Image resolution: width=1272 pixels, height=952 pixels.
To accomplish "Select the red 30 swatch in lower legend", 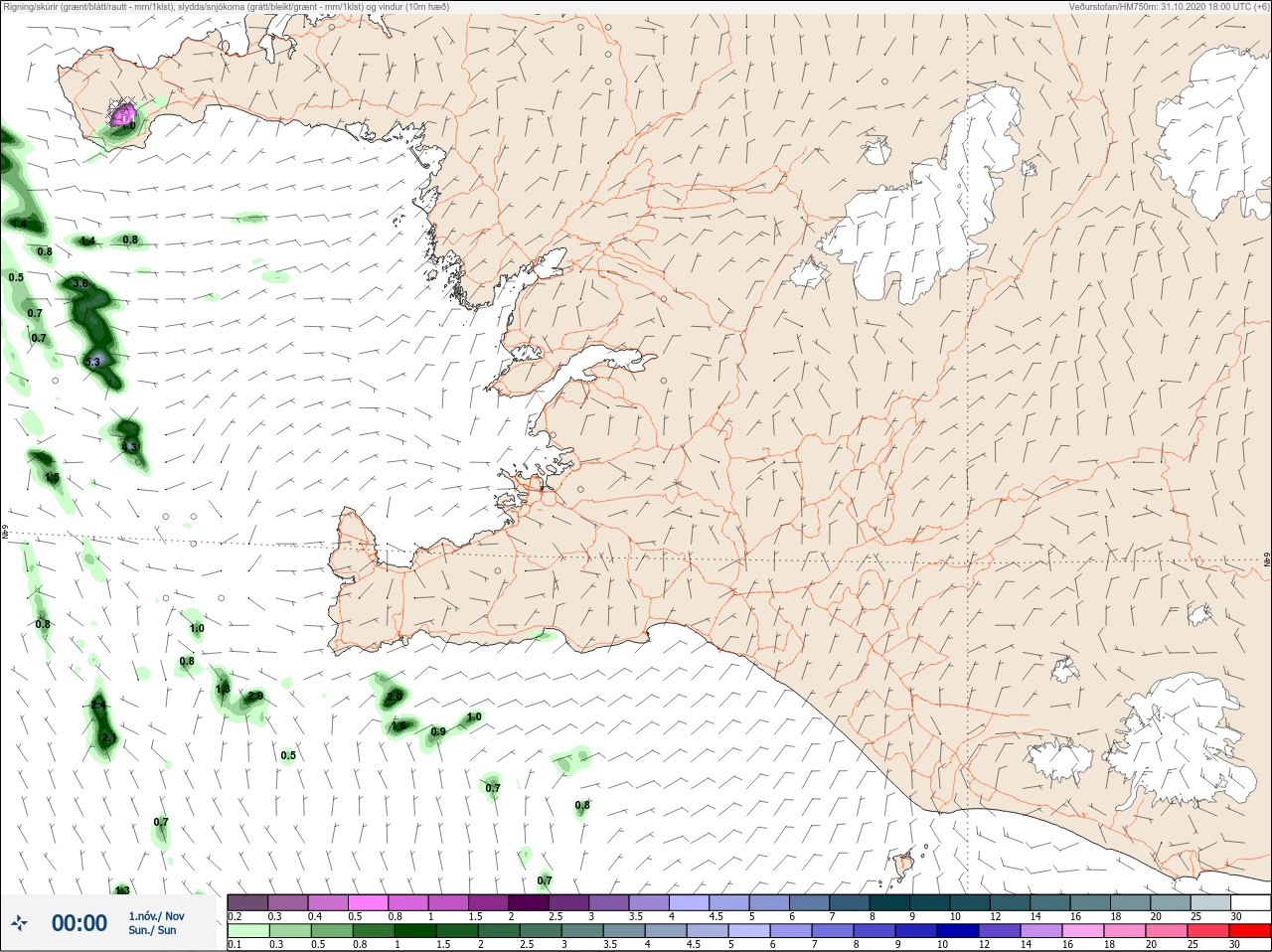I will point(1250,931).
